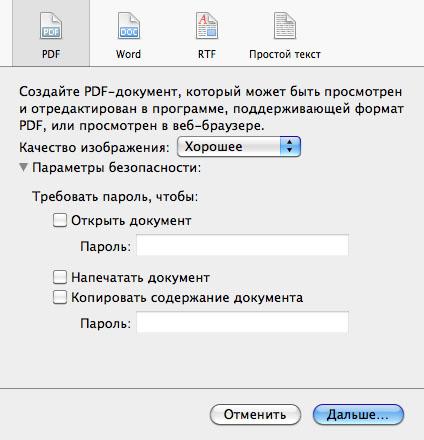
Task: Pick the RTF format icon
Action: (207, 26)
